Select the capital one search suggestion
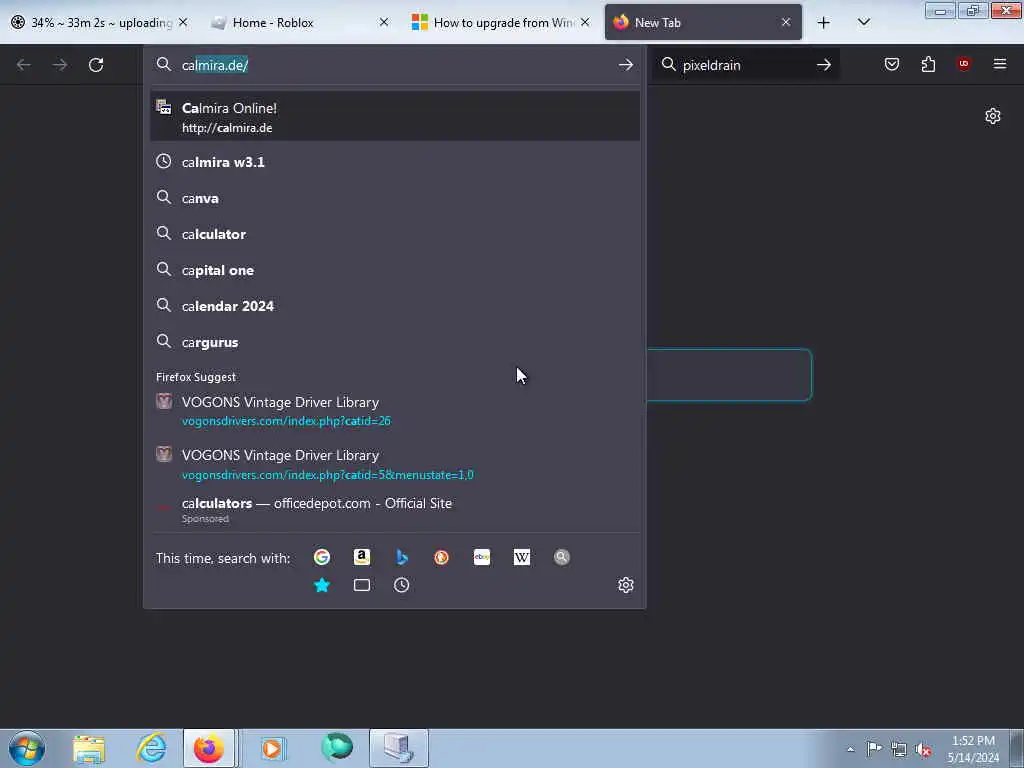This screenshot has width=1024, height=768. point(395,270)
